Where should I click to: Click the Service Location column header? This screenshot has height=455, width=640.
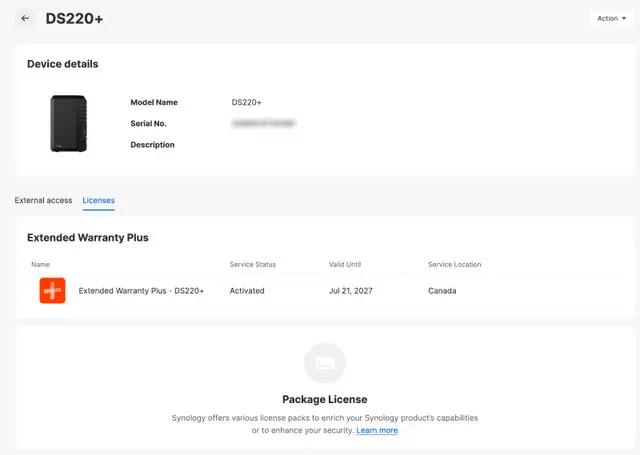[454, 264]
